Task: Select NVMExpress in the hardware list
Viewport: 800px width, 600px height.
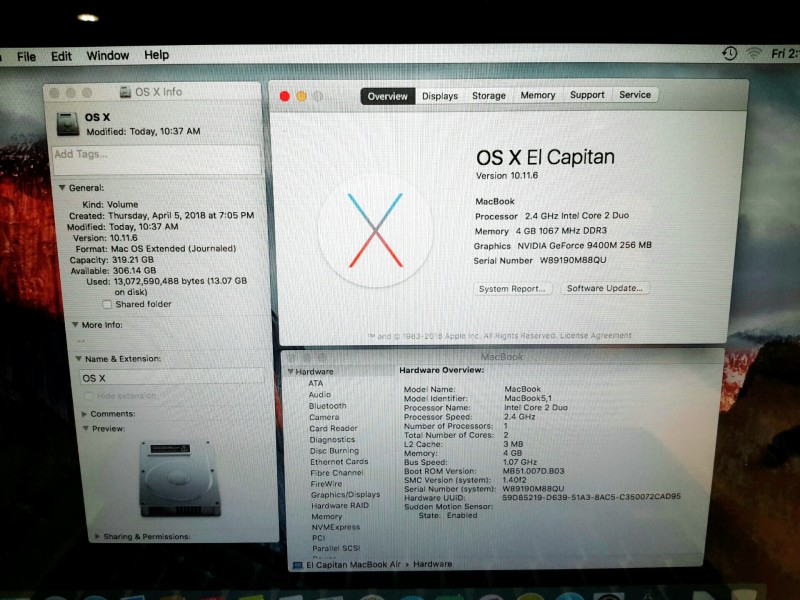Action: point(336,527)
